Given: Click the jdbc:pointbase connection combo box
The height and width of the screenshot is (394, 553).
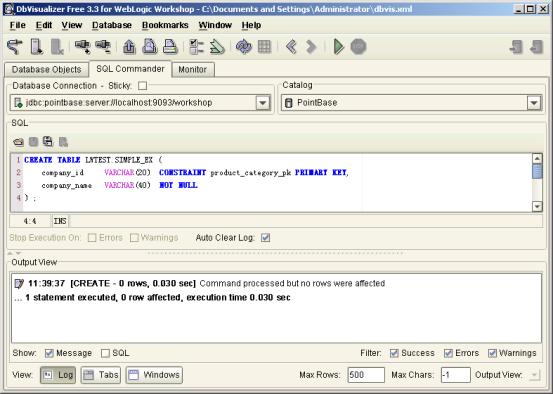Looking at the screenshot, I should pos(140,103).
